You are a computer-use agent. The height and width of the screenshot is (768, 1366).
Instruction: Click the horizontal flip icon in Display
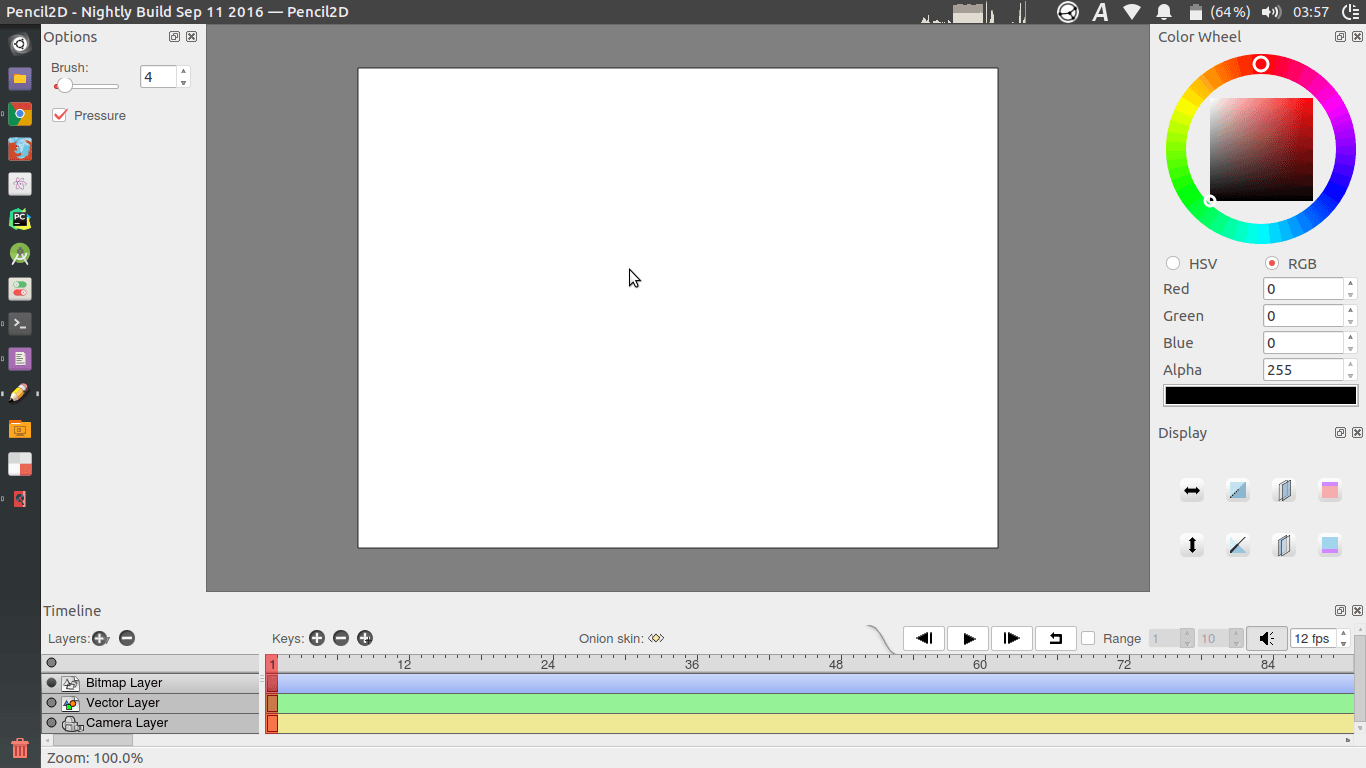click(1191, 491)
